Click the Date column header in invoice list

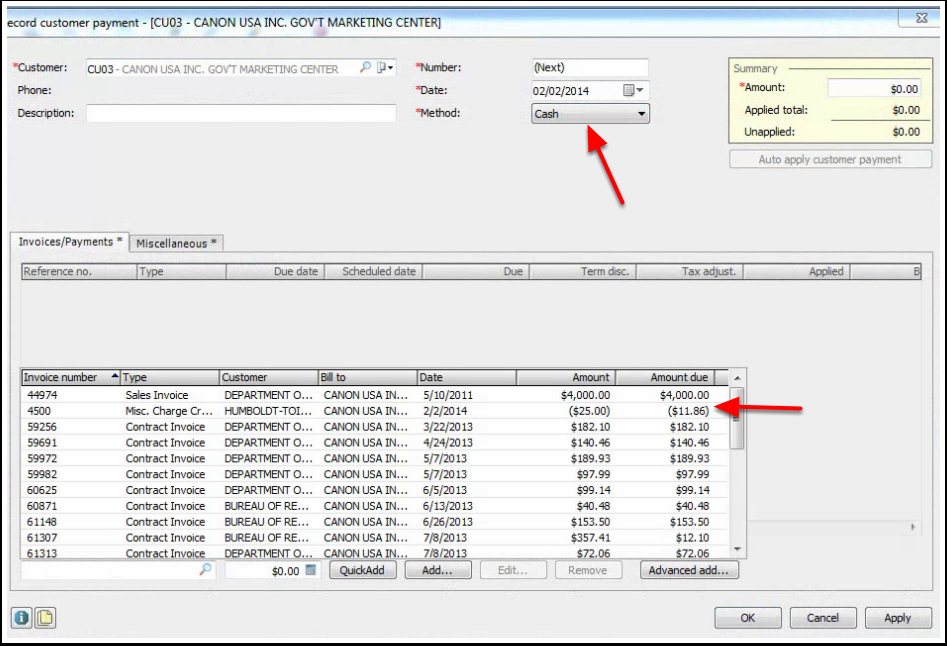[467, 377]
